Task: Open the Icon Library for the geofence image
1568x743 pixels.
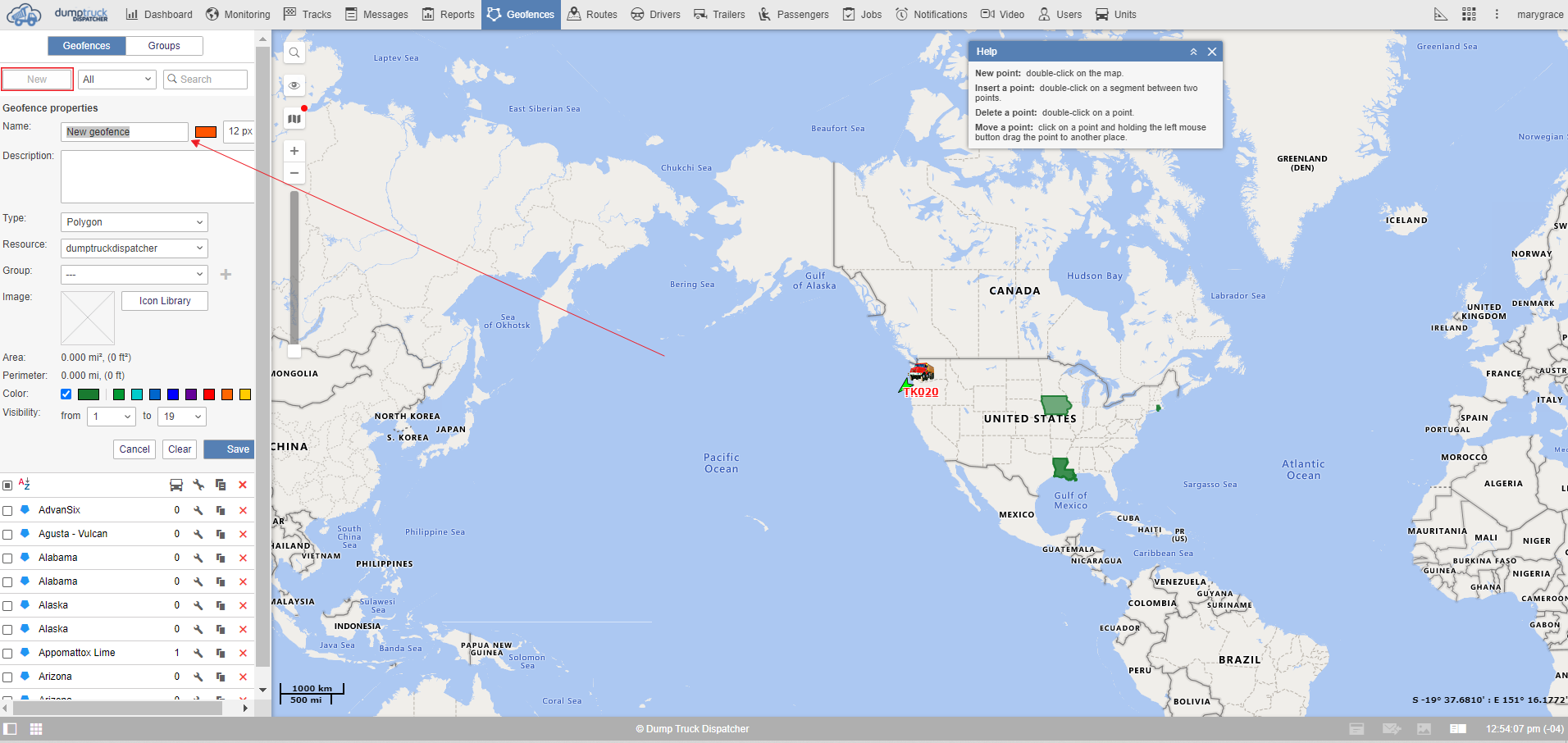Action: (x=164, y=300)
